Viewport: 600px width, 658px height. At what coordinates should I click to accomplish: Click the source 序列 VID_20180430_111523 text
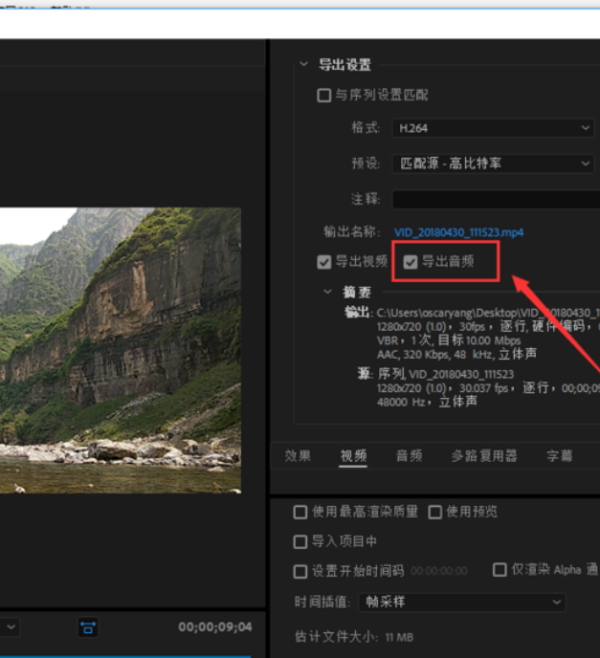[446, 374]
